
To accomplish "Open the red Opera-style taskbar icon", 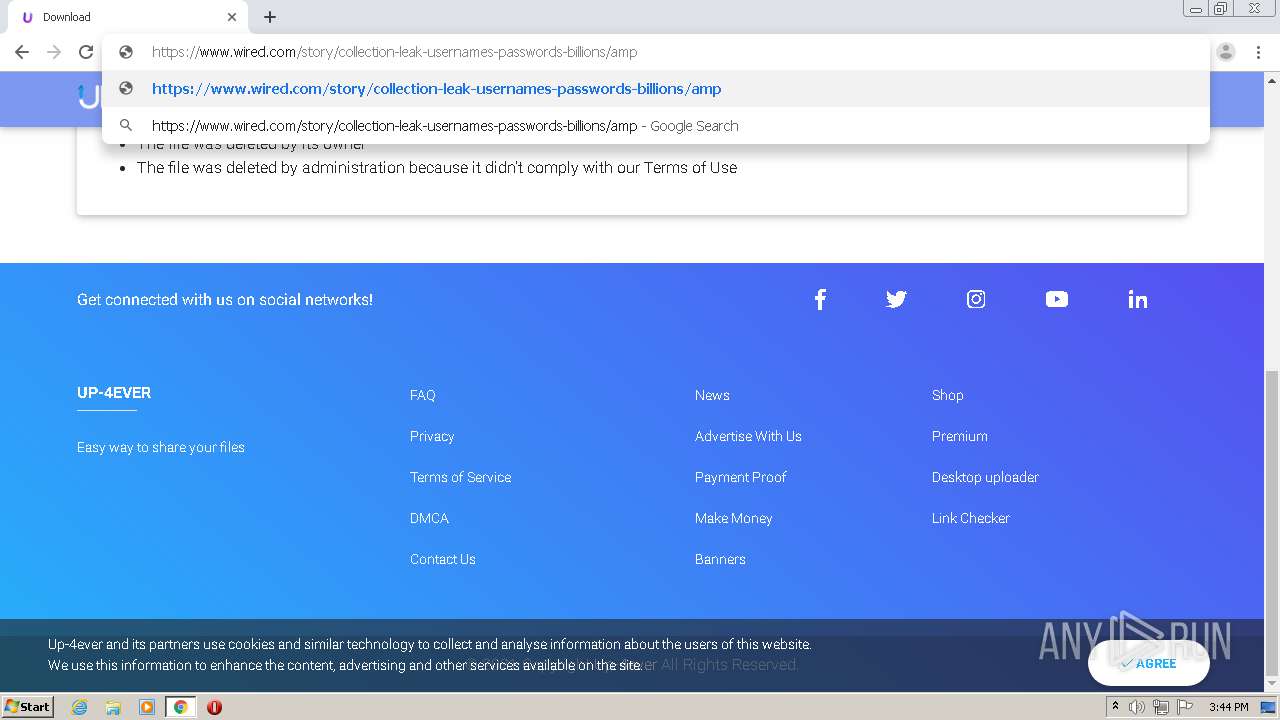I will coord(214,707).
